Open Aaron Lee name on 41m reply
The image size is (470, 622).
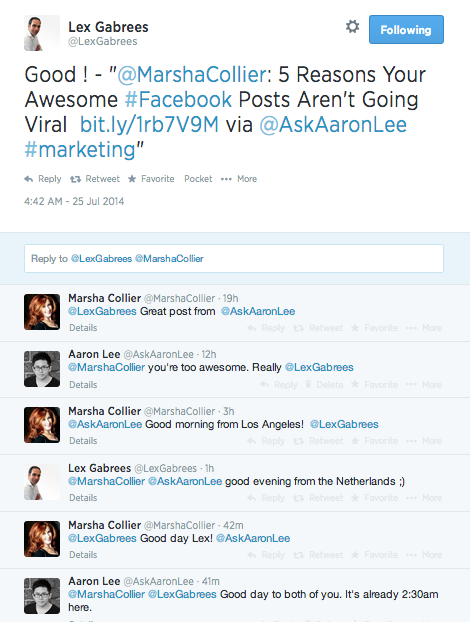point(94,581)
